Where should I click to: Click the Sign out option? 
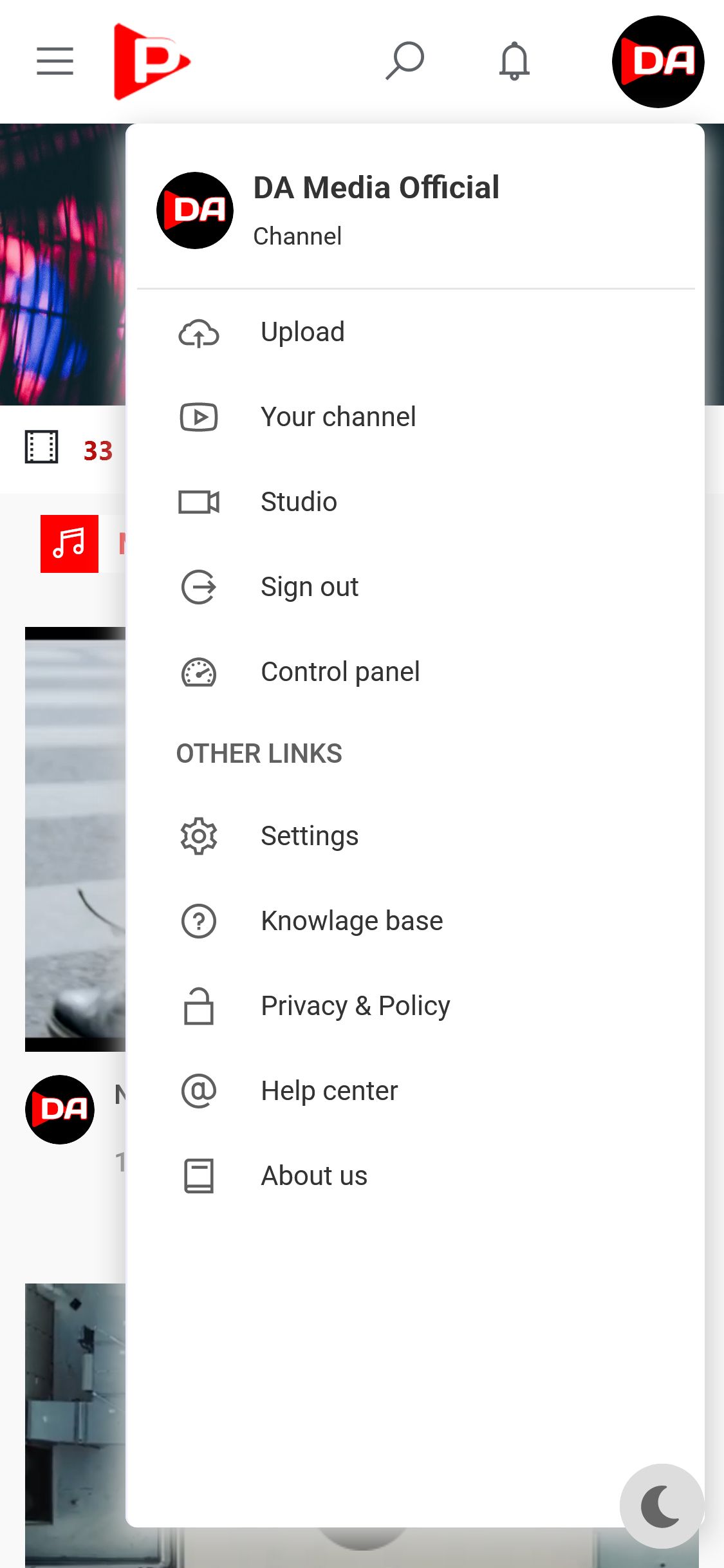point(310,587)
